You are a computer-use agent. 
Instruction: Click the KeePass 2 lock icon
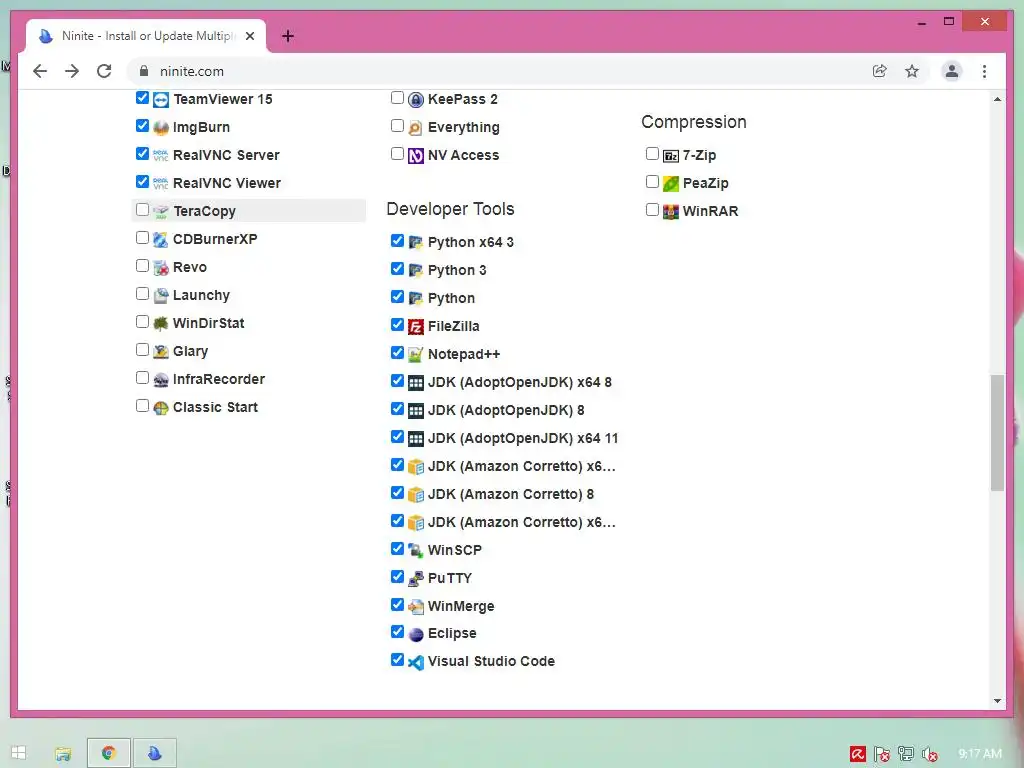416,100
